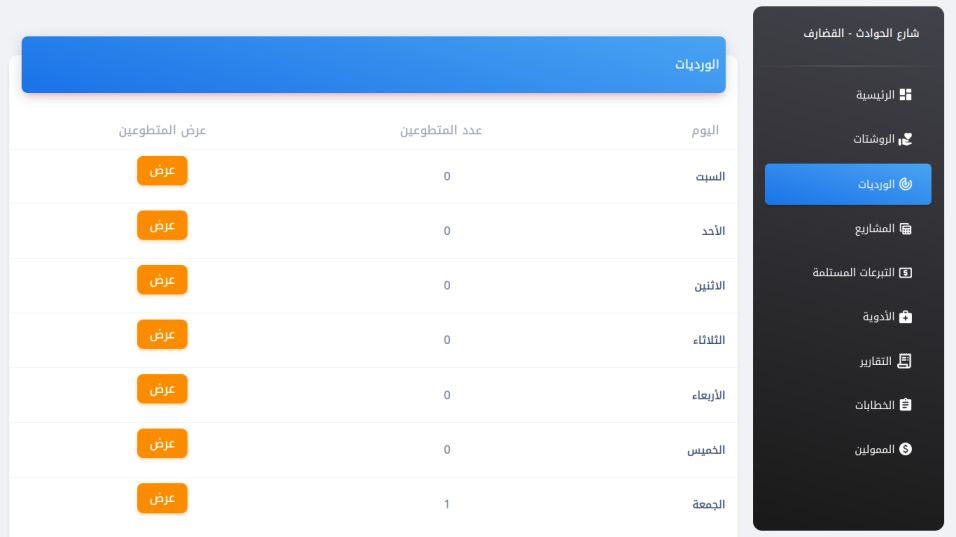Click the شارع الحوادث - القضارف sidebar title
Screen dimensions: 956x537
861,33
